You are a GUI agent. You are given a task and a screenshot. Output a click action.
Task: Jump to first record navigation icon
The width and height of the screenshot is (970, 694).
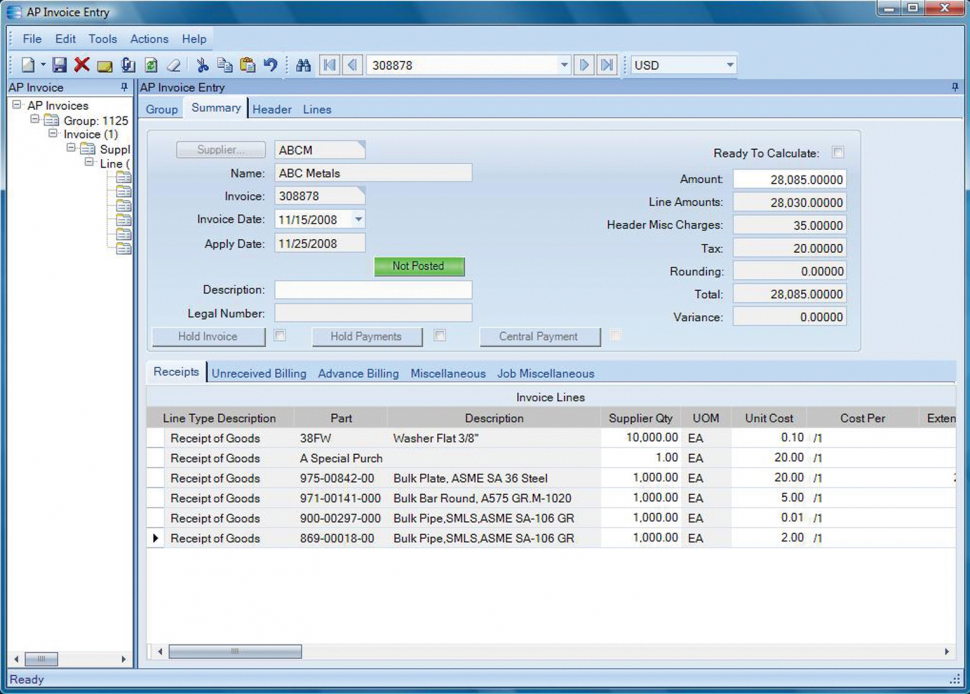tap(330, 65)
